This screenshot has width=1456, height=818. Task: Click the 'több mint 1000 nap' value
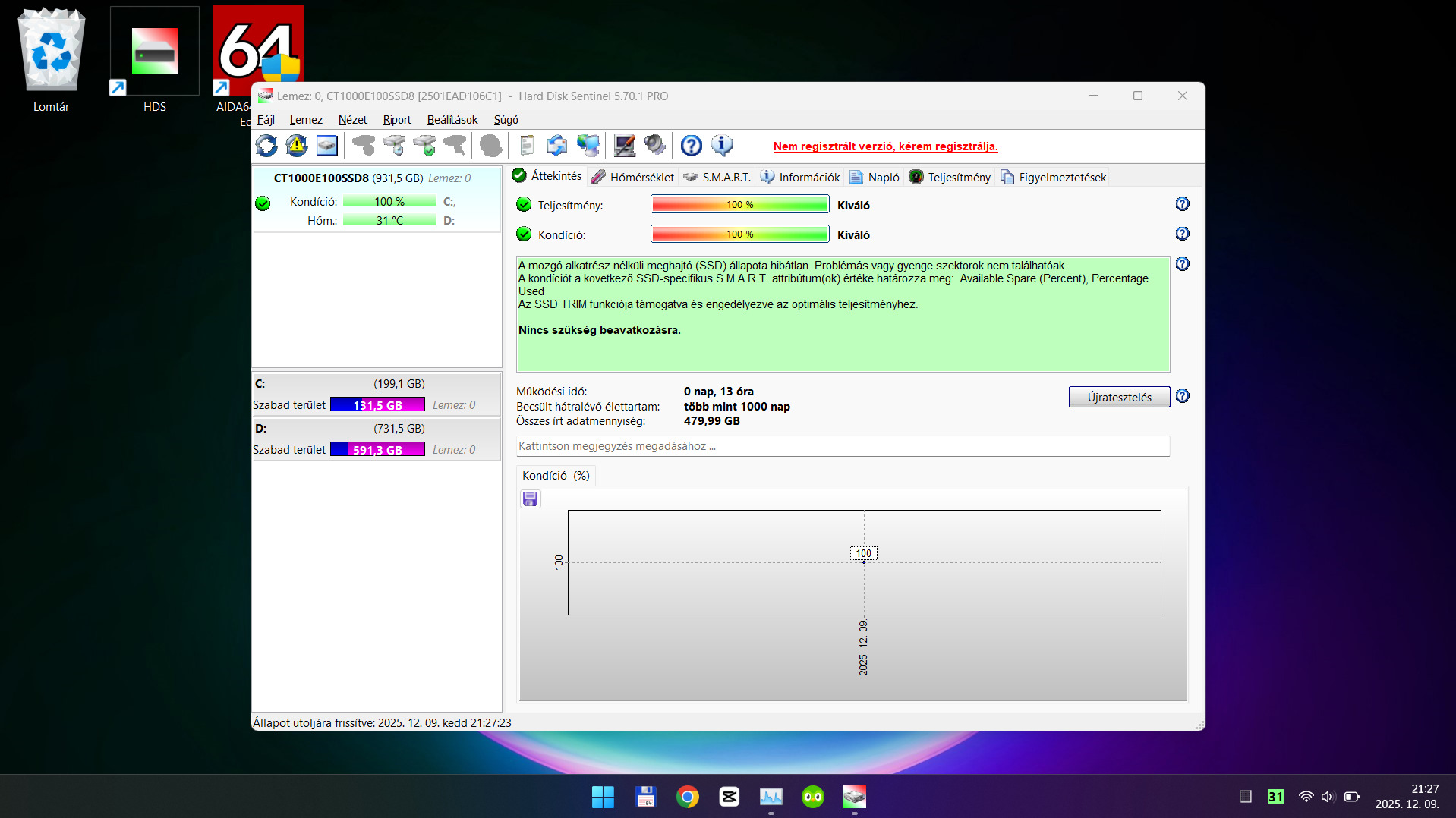tap(737, 407)
